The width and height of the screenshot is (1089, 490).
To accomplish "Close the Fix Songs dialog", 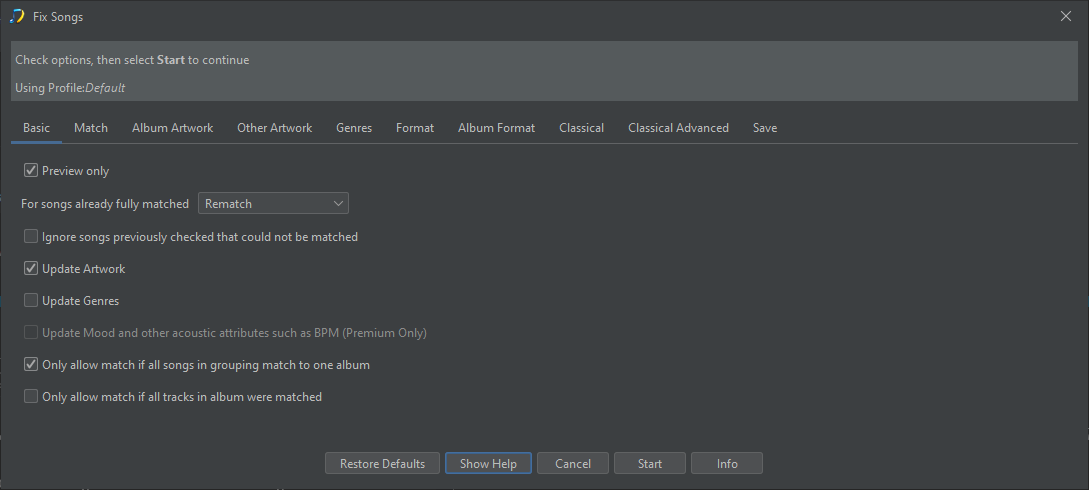I will (x=1065, y=16).
